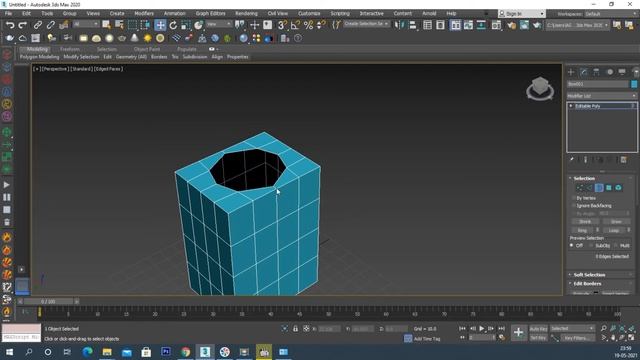This screenshot has width=640, height=360.
Task: Open the Customize menu
Action: pos(309,13)
